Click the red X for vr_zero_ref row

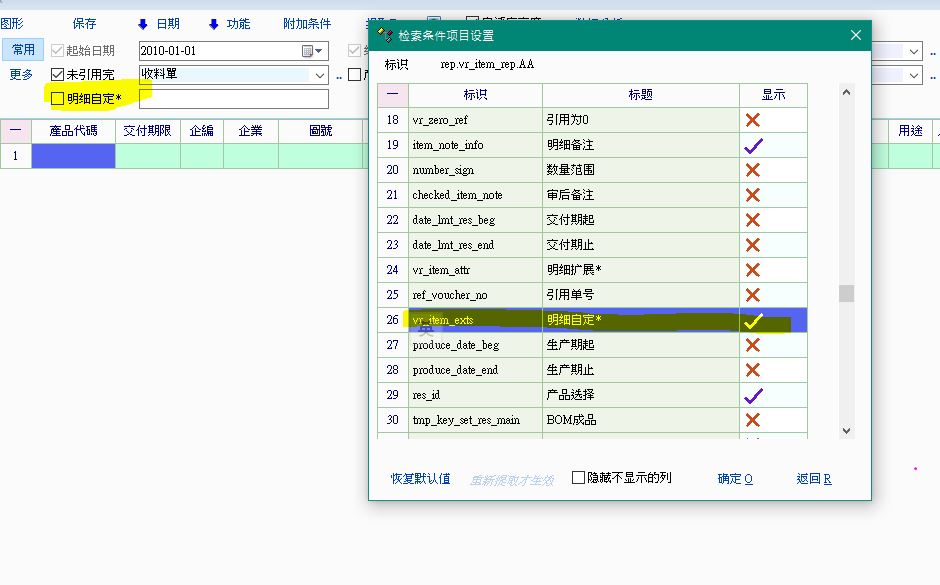(753, 120)
